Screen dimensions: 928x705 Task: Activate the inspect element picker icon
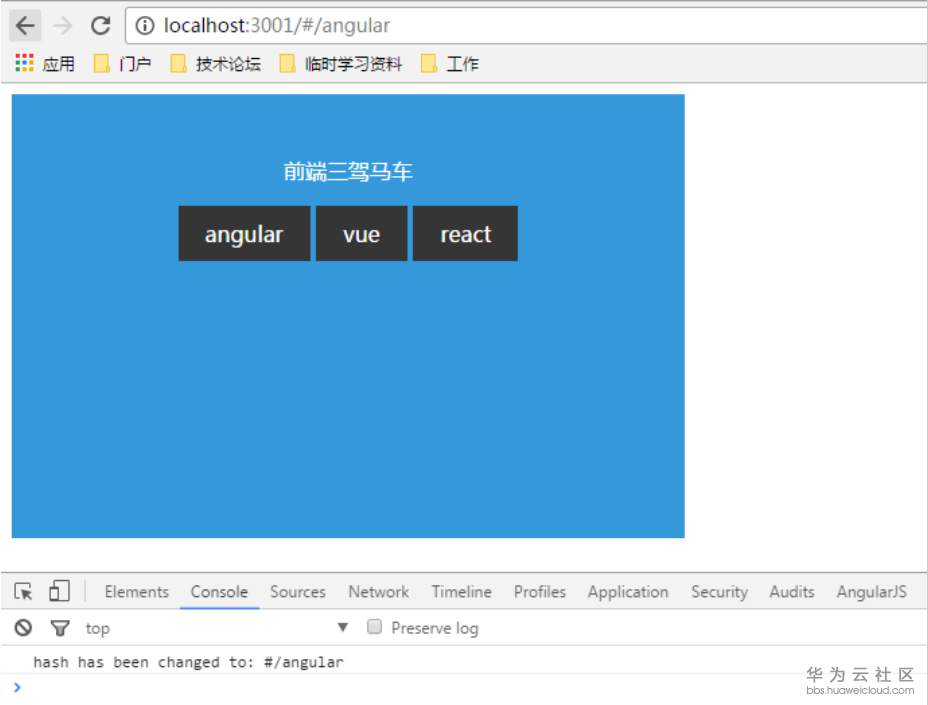click(24, 591)
